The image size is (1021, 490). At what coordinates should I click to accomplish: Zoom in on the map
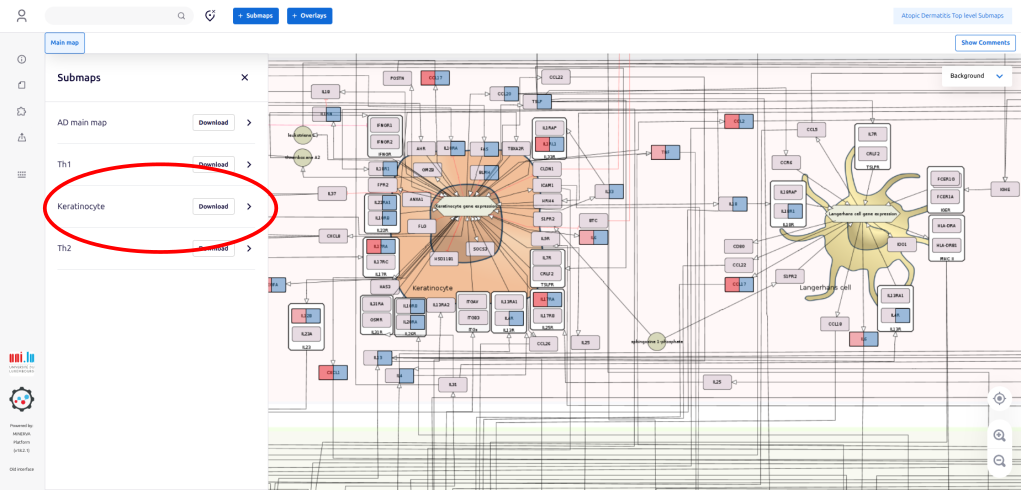[x=998, y=436]
